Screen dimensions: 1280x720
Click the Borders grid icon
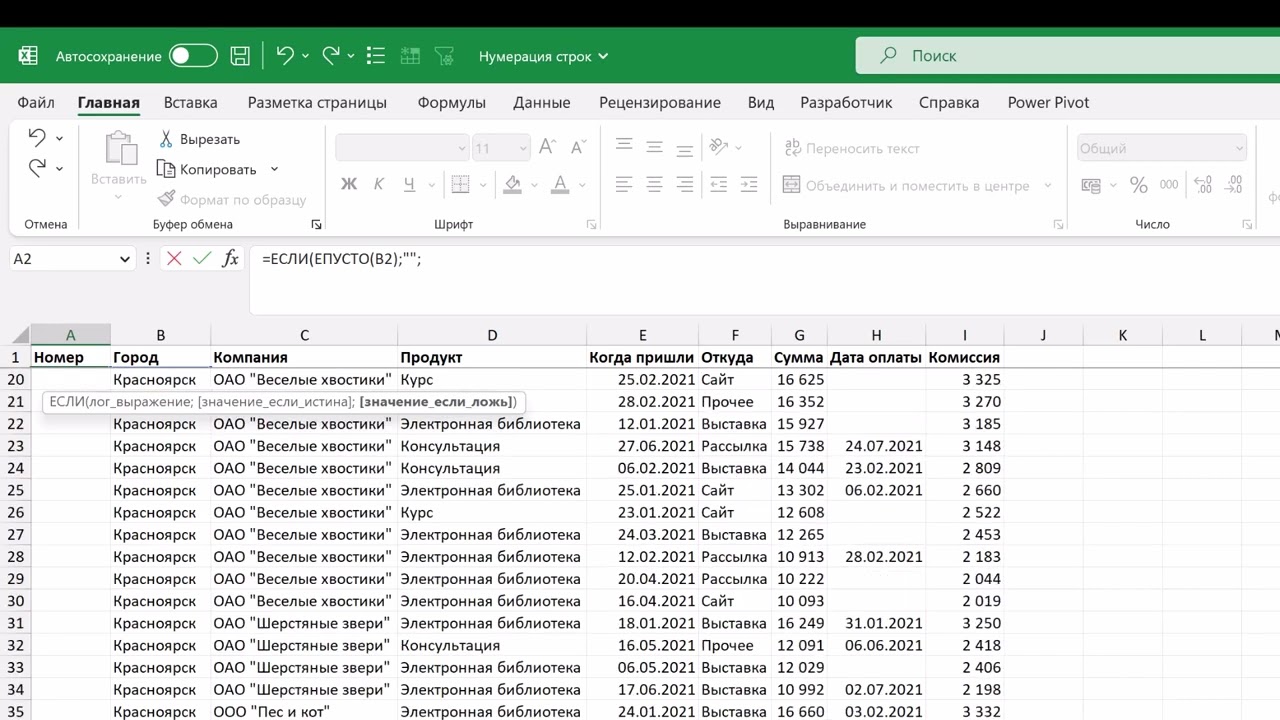point(460,184)
